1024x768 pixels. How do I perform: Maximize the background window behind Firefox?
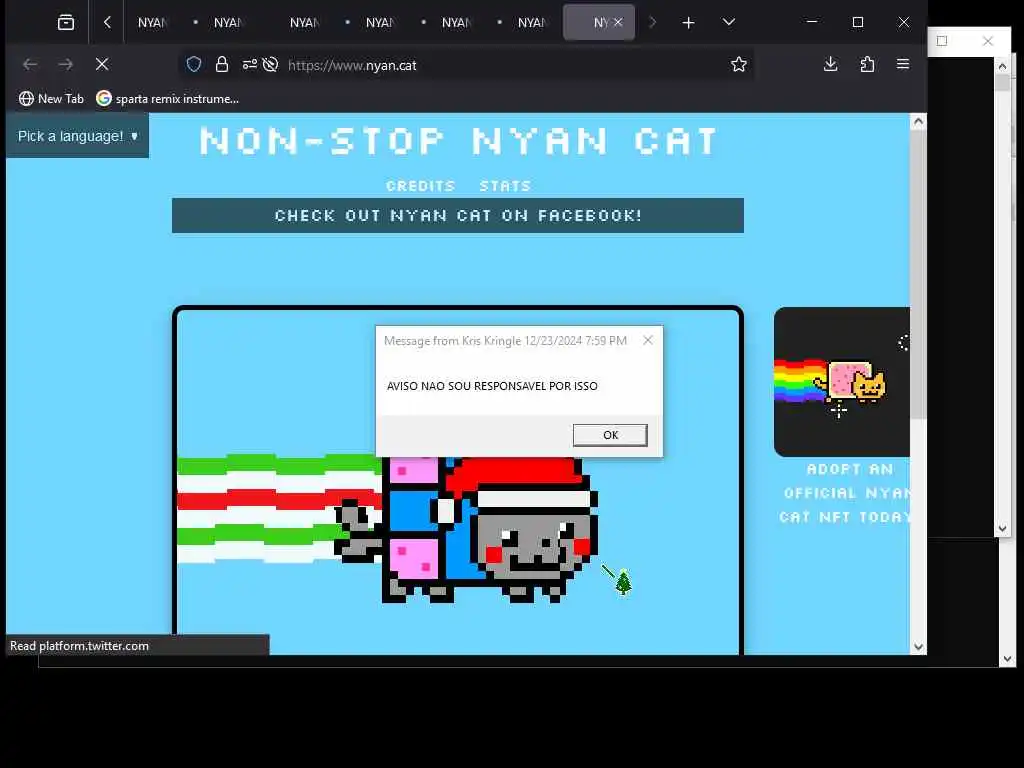[x=942, y=41]
